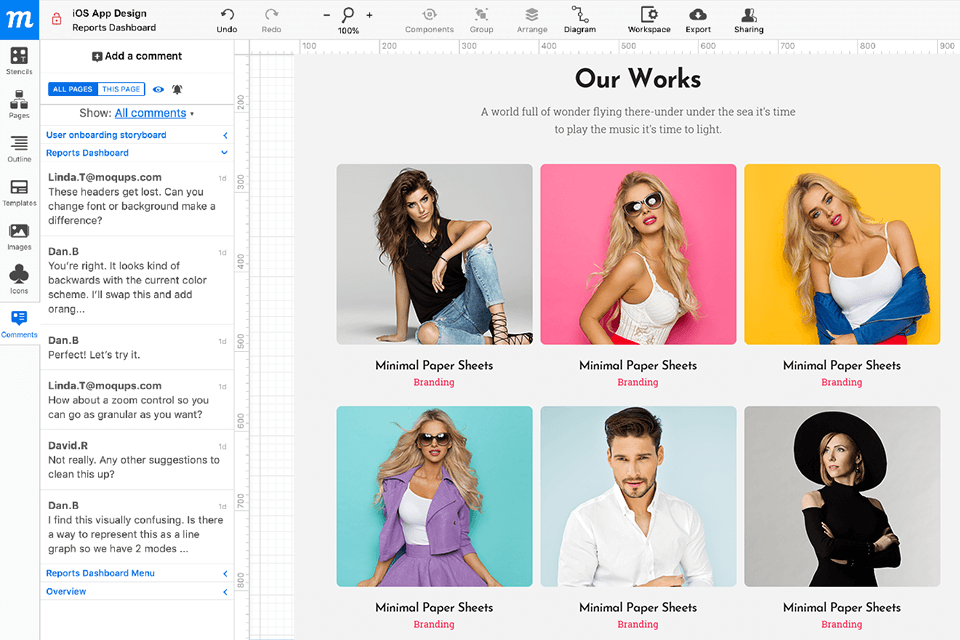The height and width of the screenshot is (640, 960).
Task: Switch to THIS PAGE comments
Action: pyautogui.click(x=121, y=89)
